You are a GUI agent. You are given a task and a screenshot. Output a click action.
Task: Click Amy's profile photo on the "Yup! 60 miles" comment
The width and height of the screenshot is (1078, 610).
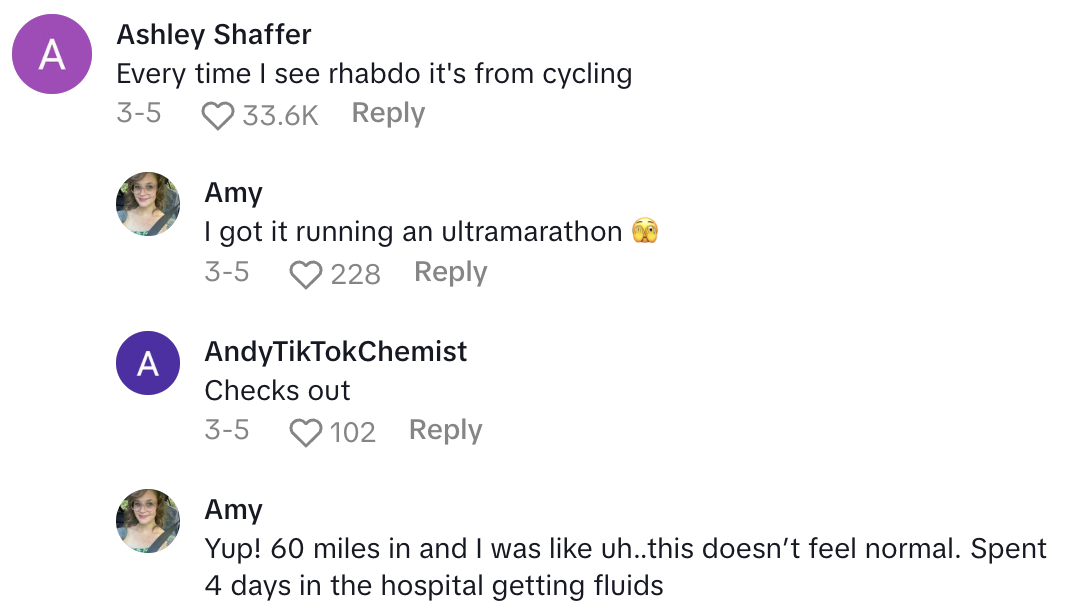tap(148, 521)
